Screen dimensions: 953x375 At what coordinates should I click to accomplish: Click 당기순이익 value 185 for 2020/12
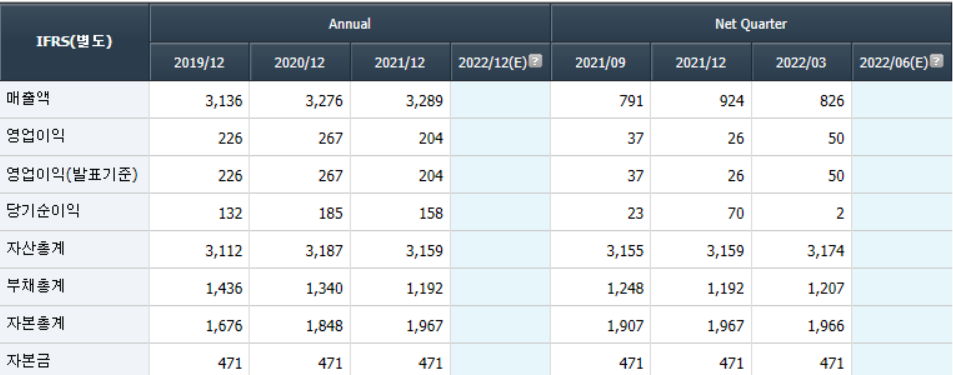point(330,214)
